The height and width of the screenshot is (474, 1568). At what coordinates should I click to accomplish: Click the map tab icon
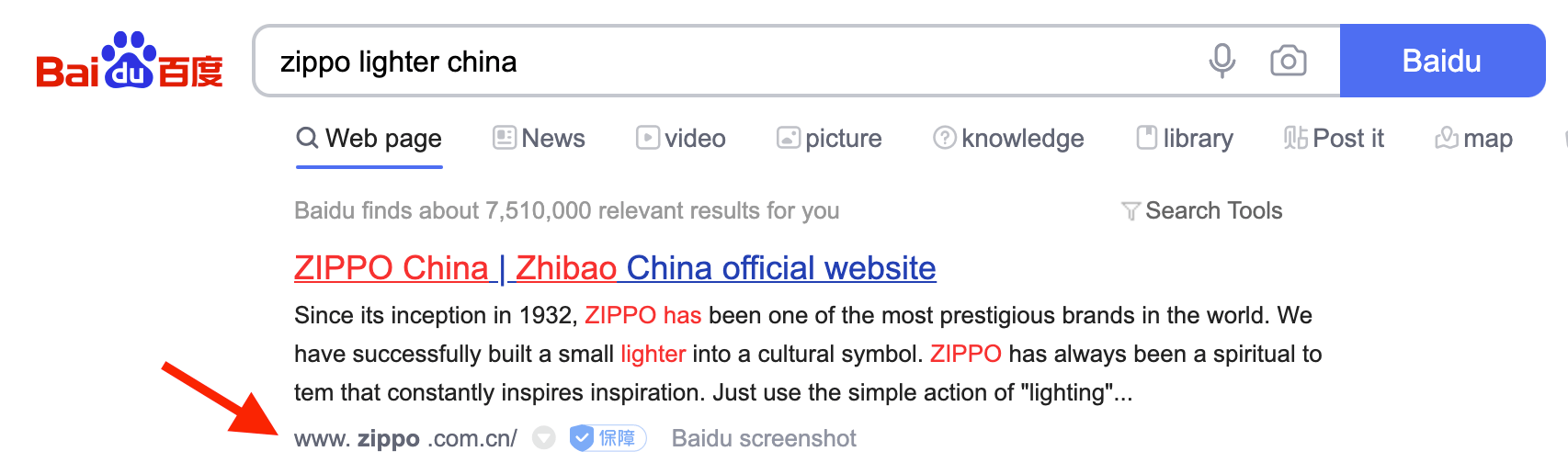(x=1447, y=138)
